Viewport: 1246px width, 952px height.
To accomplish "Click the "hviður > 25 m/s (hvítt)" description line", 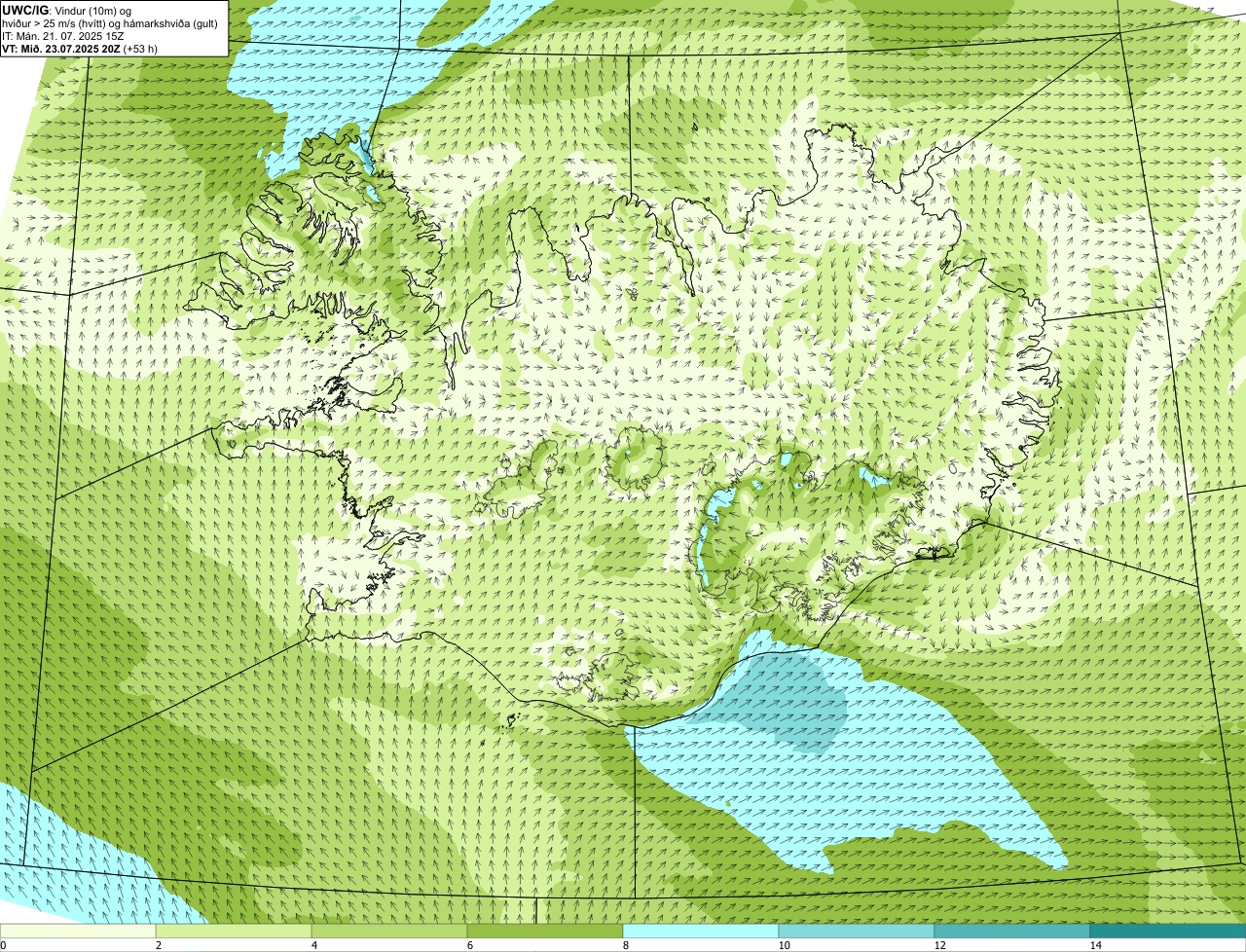I will tap(110, 22).
